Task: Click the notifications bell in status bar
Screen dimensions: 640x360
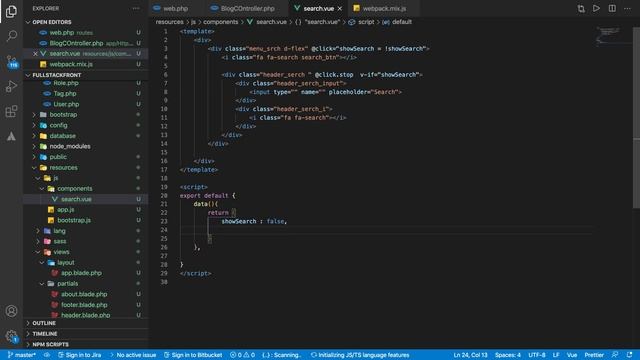Action: (629, 355)
